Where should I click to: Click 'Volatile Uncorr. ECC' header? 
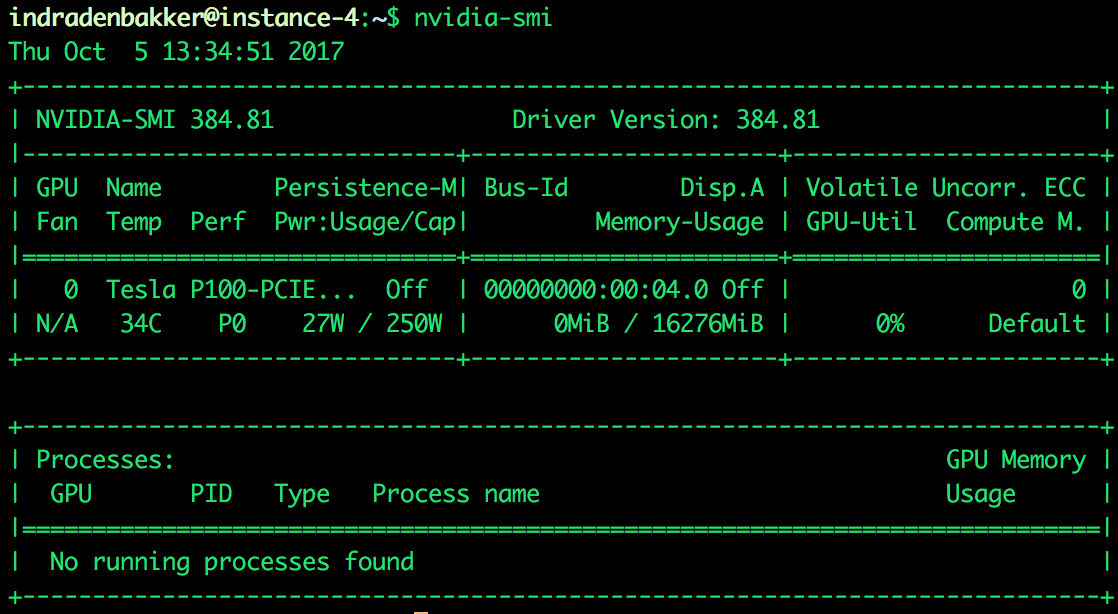click(946, 188)
